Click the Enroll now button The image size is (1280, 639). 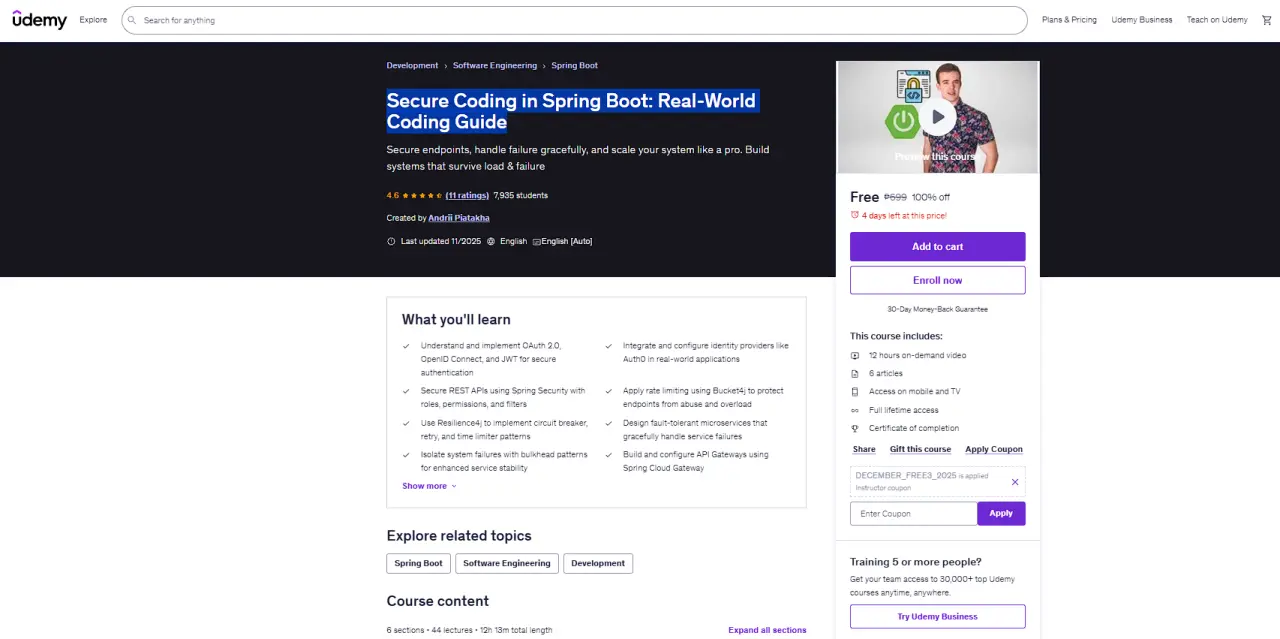[937, 280]
